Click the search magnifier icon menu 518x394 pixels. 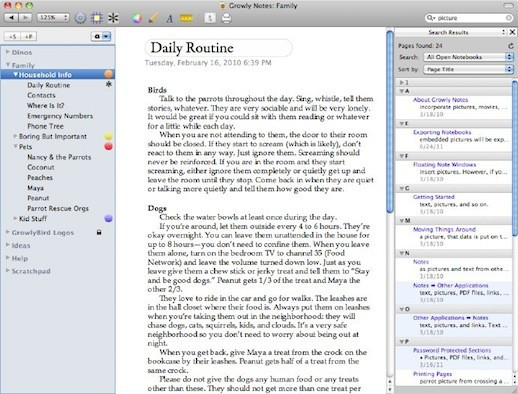click(430, 18)
